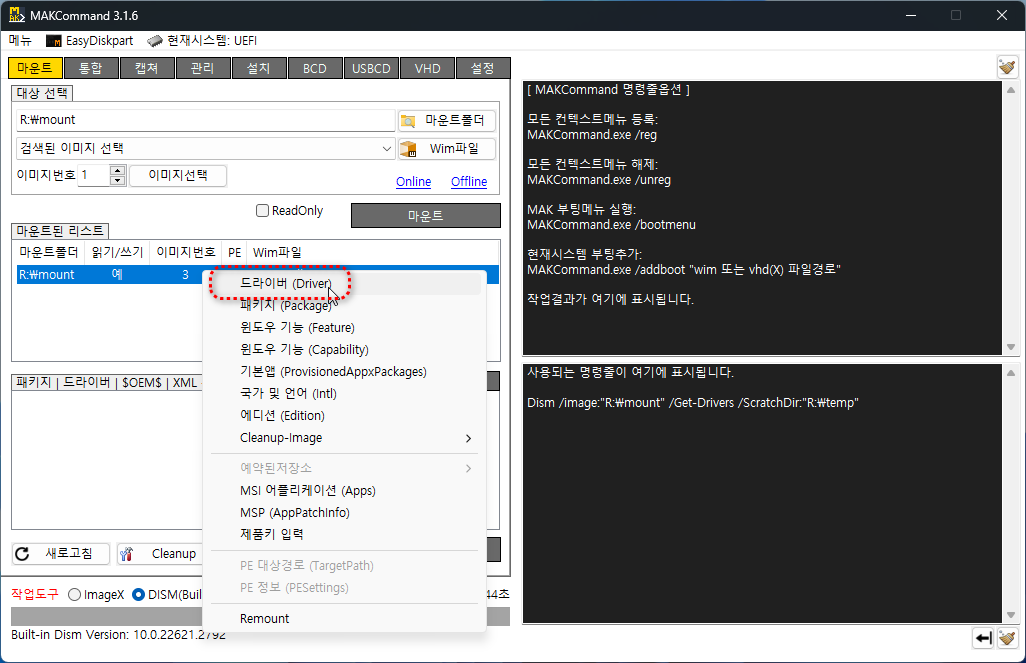Choose MSI 어플리케이션 (Apps) entry
The width and height of the screenshot is (1026, 663).
[x=345, y=491]
